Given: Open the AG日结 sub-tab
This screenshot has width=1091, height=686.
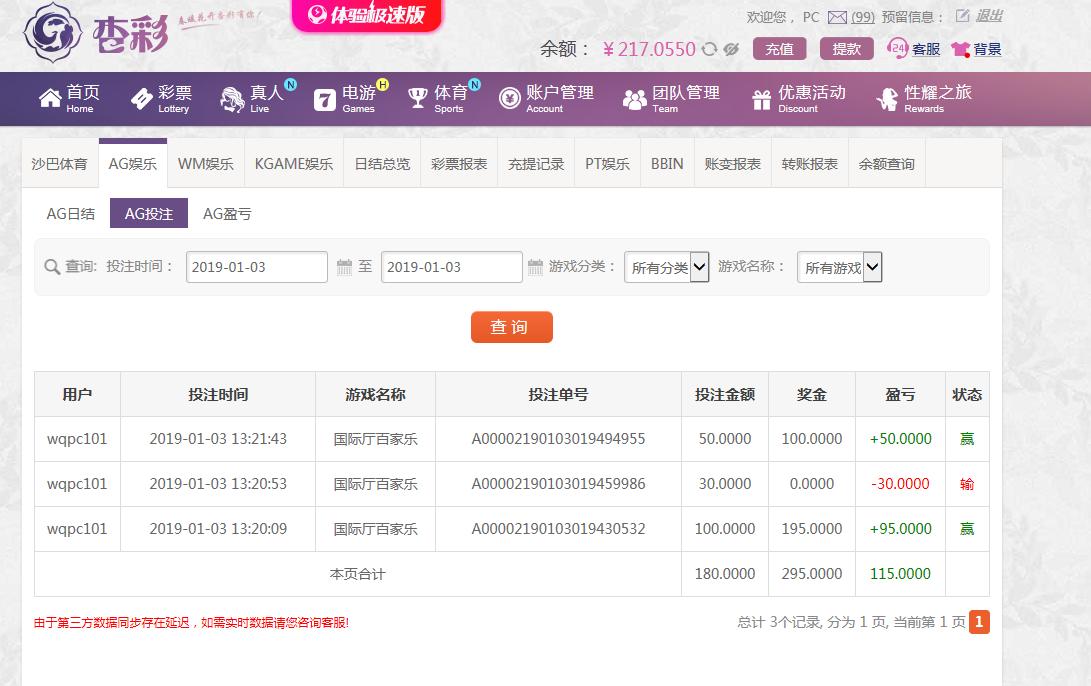Looking at the screenshot, I should 71,214.
